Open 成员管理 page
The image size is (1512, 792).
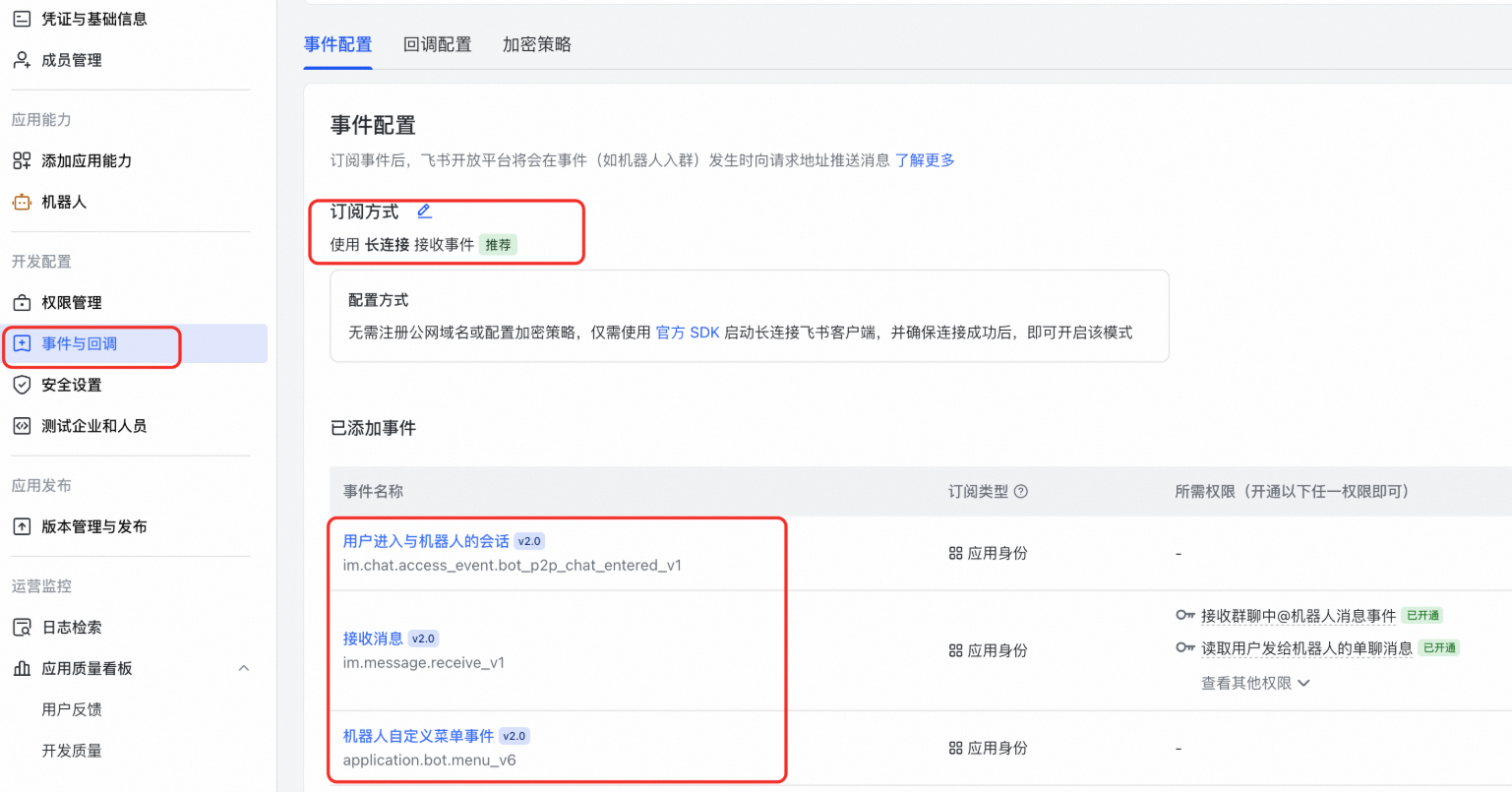pyautogui.click(x=72, y=60)
